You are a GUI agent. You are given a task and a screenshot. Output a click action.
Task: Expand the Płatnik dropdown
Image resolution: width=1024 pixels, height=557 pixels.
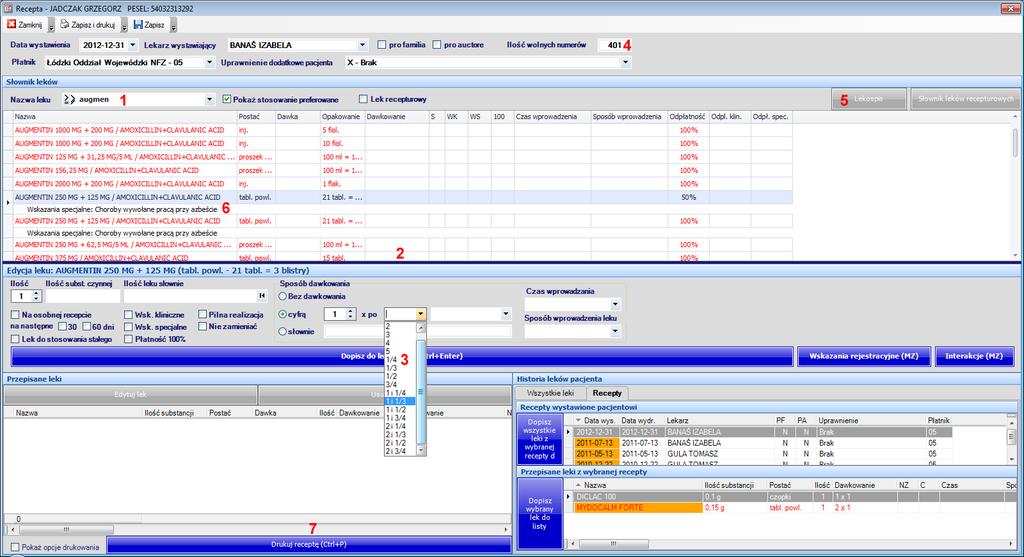tap(209, 63)
